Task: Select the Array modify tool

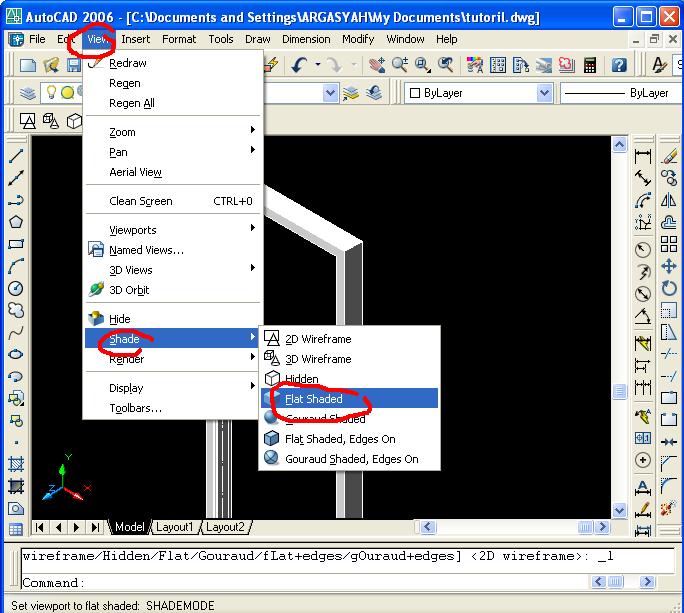Action: pos(669,244)
